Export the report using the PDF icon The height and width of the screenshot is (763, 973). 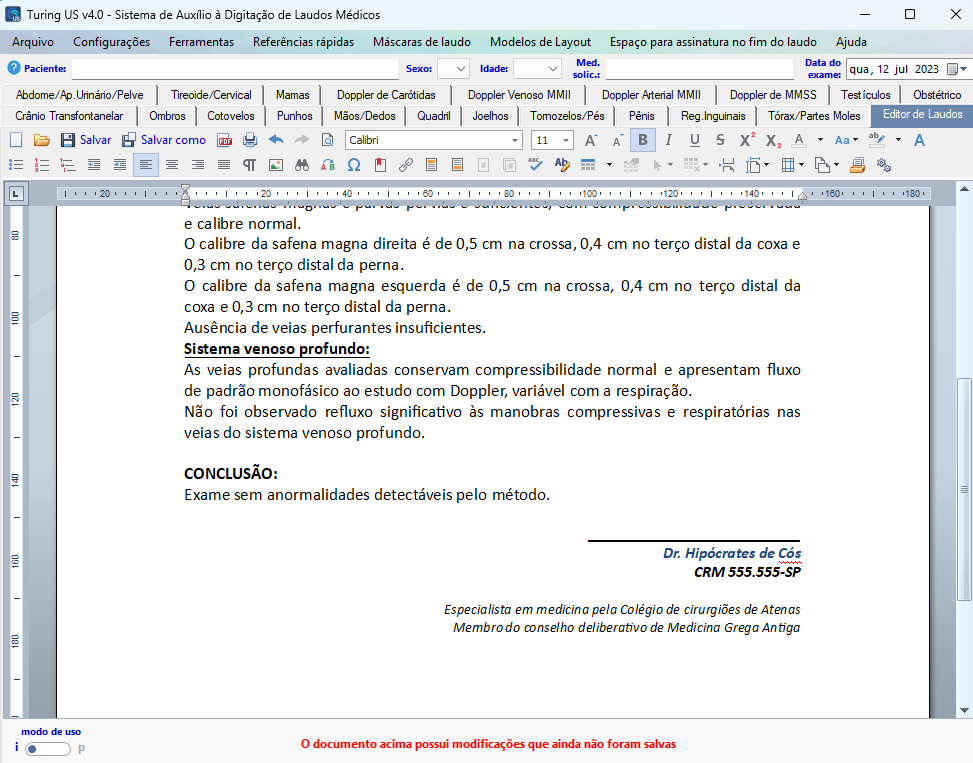(x=225, y=140)
